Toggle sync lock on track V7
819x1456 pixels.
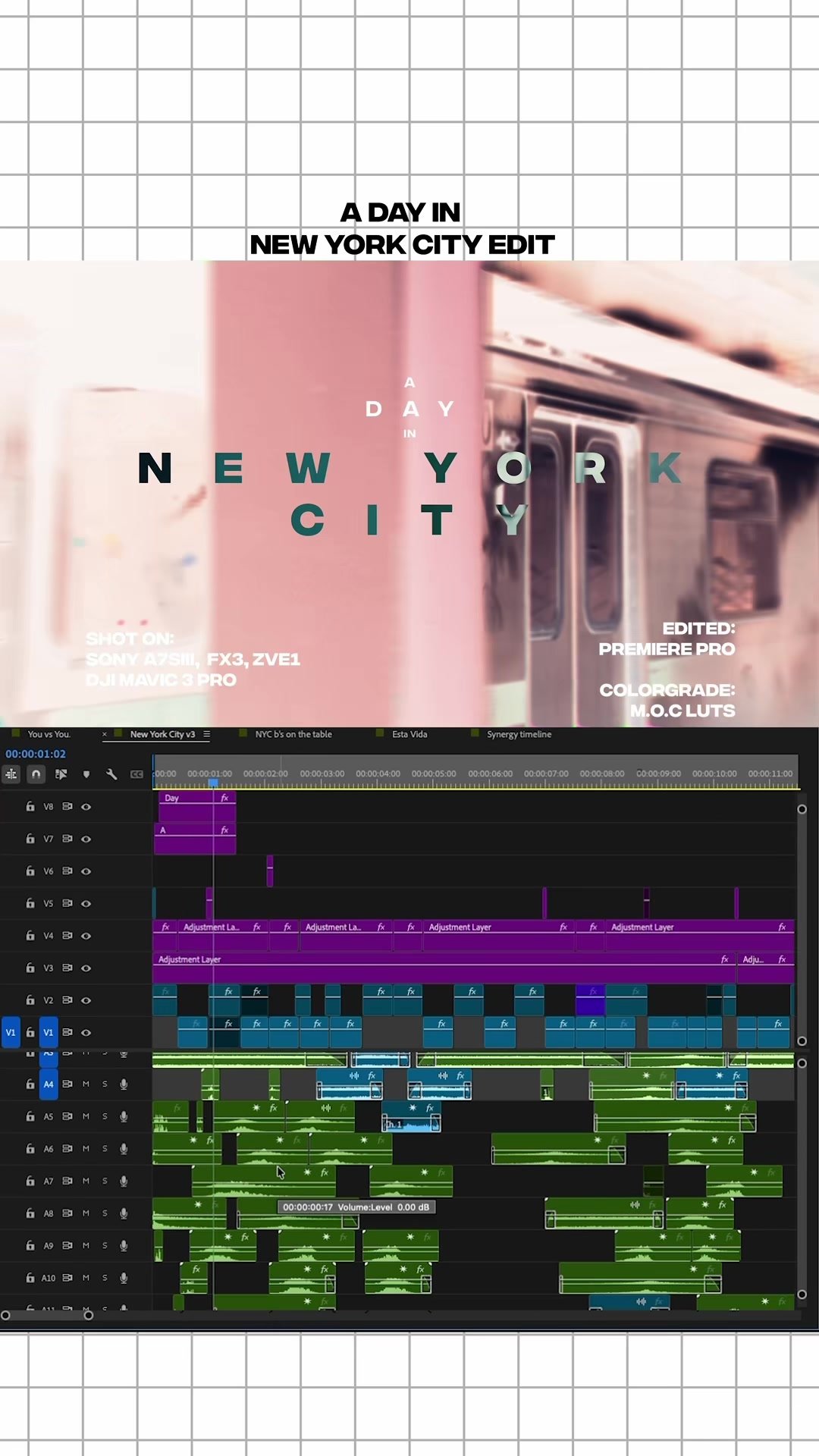pyautogui.click(x=67, y=839)
